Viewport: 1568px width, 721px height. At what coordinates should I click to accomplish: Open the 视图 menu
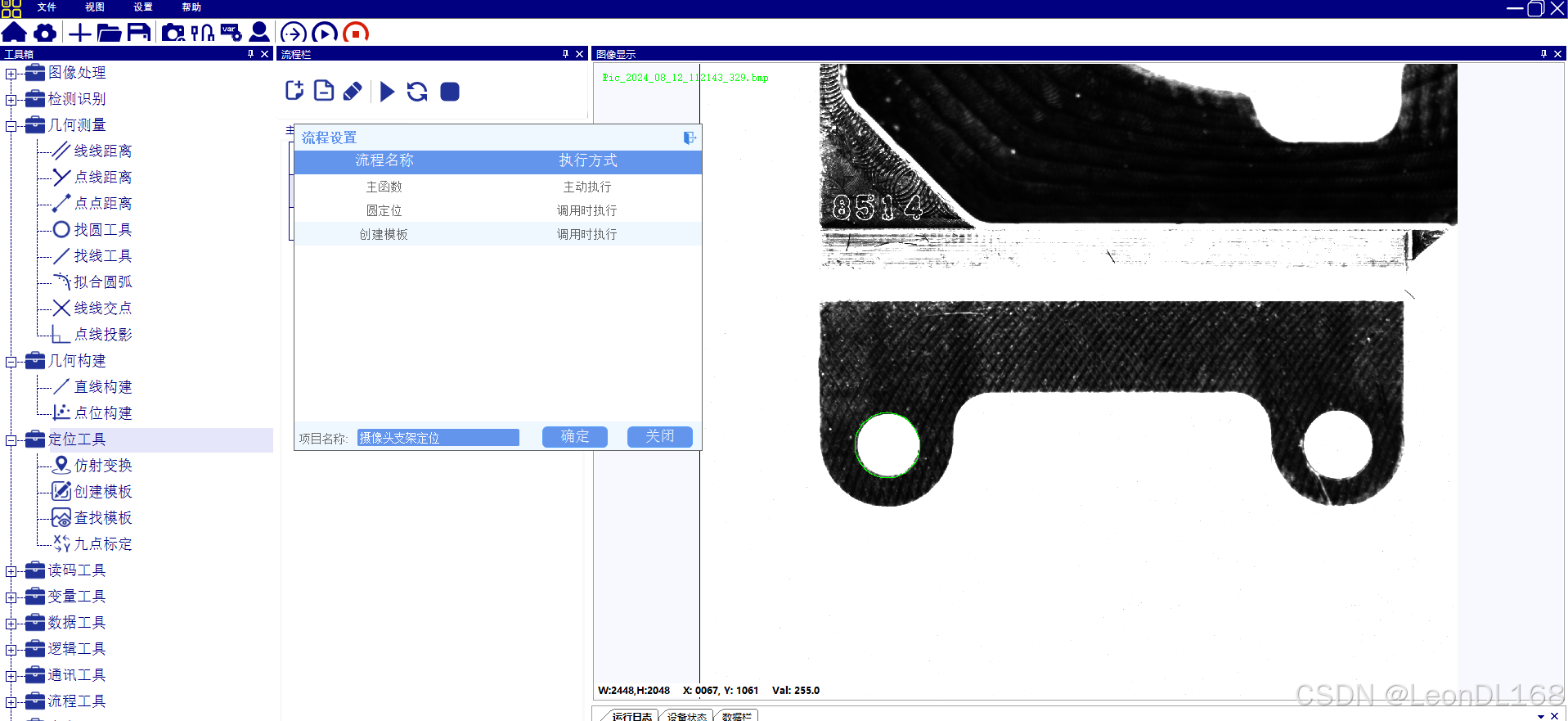(95, 7)
